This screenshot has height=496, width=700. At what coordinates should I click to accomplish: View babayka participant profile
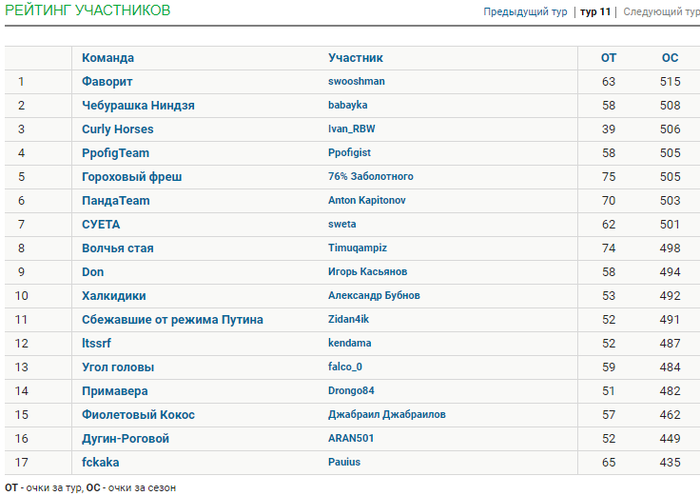(x=348, y=105)
